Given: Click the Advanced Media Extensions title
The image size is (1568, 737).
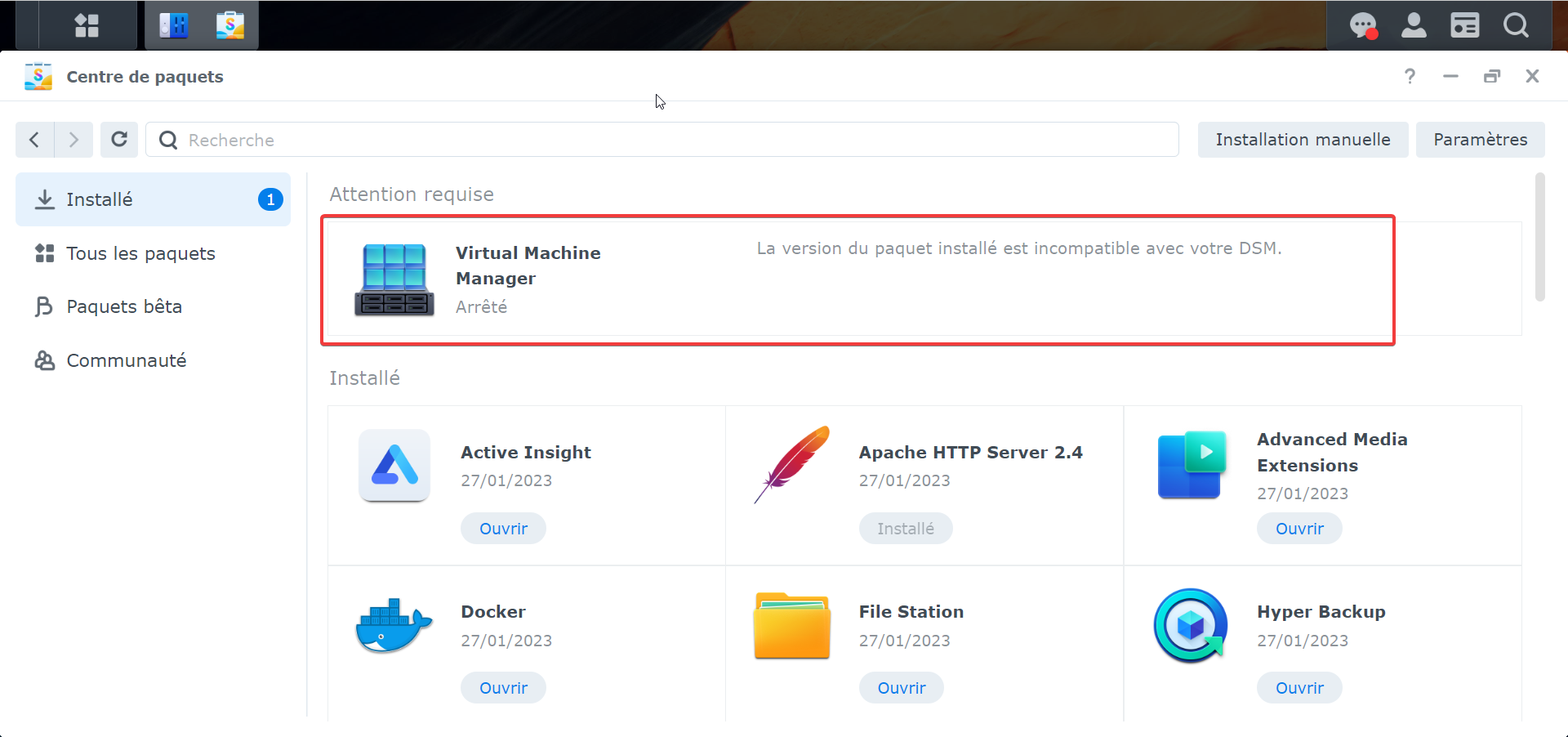Looking at the screenshot, I should point(1332,453).
